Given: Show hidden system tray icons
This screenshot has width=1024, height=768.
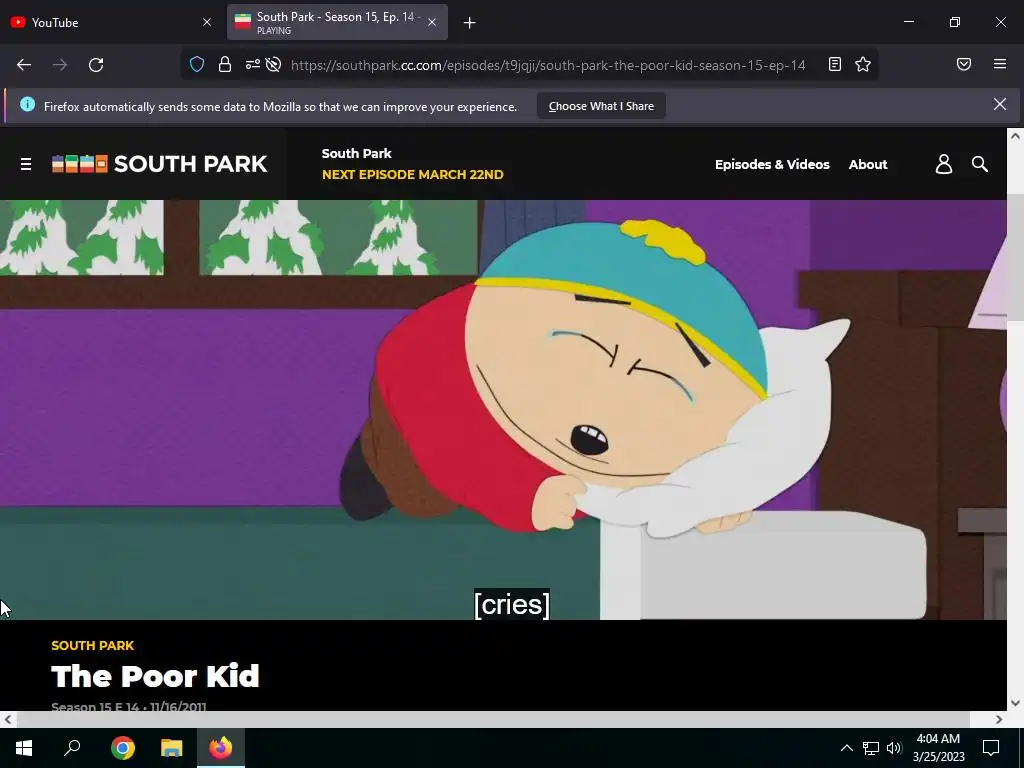Looking at the screenshot, I should tap(846, 748).
